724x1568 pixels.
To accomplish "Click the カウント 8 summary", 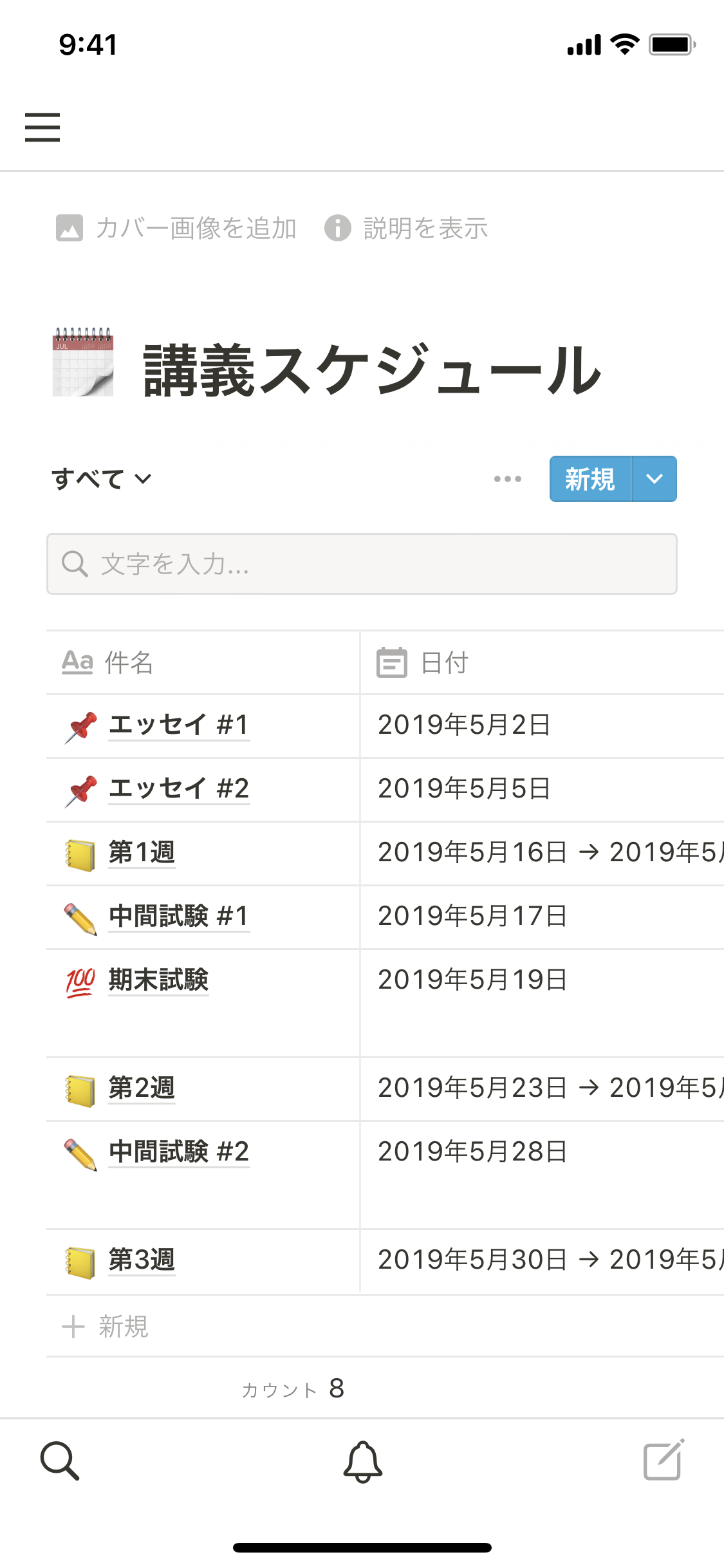I will point(293,1389).
